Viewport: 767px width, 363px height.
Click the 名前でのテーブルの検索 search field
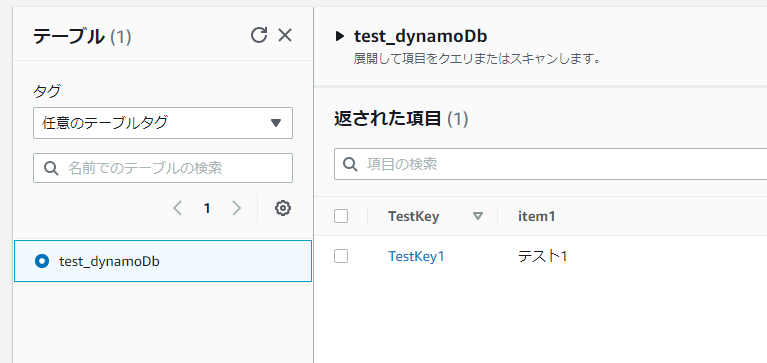tap(163, 168)
